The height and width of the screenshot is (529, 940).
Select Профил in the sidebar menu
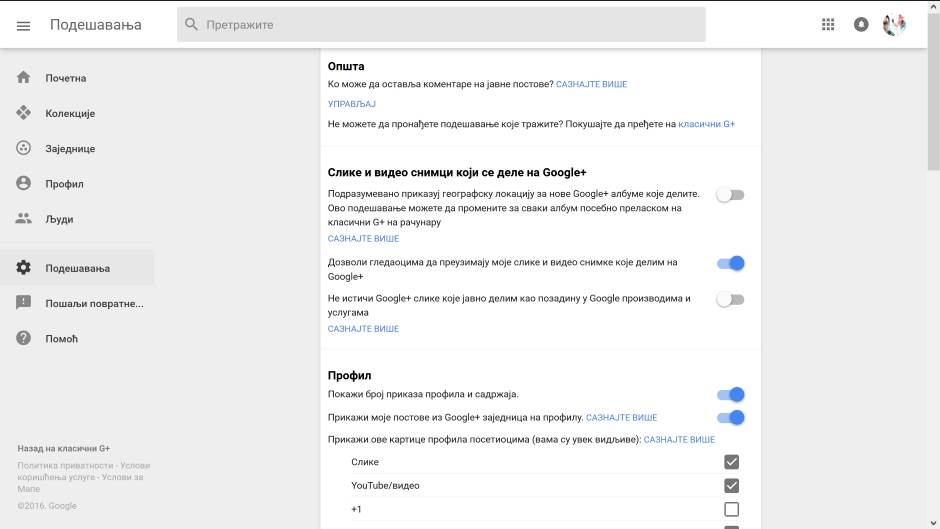64,184
